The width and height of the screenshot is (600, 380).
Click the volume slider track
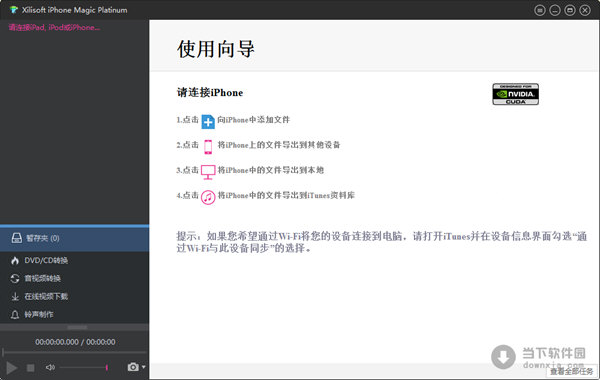[84, 367]
